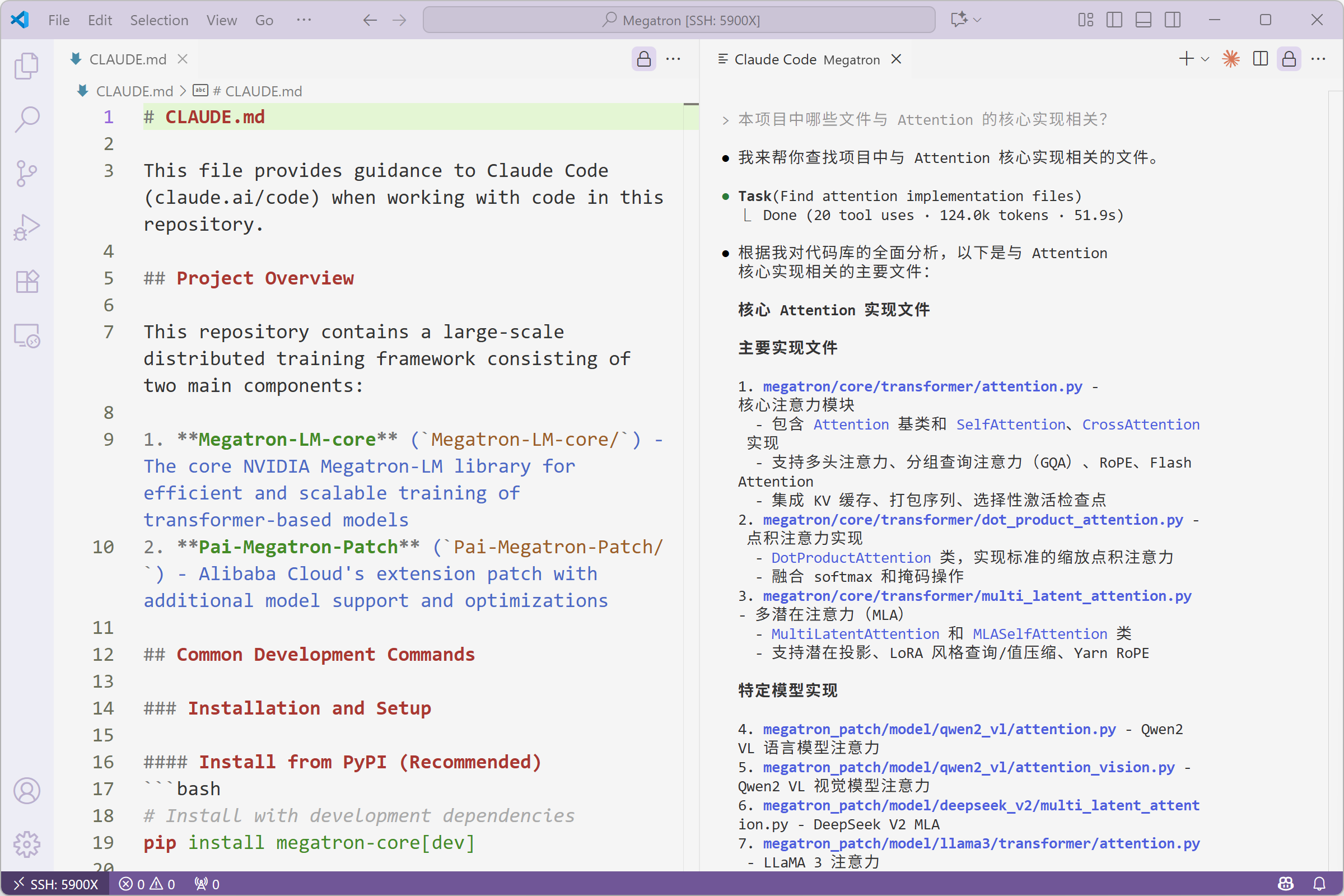Open errors and warnings in status bar
The image size is (1344, 896).
[x=147, y=884]
